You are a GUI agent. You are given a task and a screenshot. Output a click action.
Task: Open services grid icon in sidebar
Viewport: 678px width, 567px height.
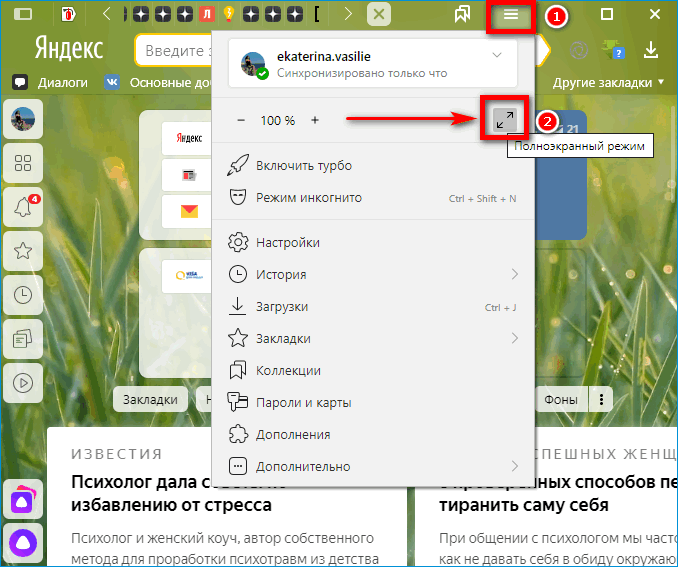click(23, 163)
